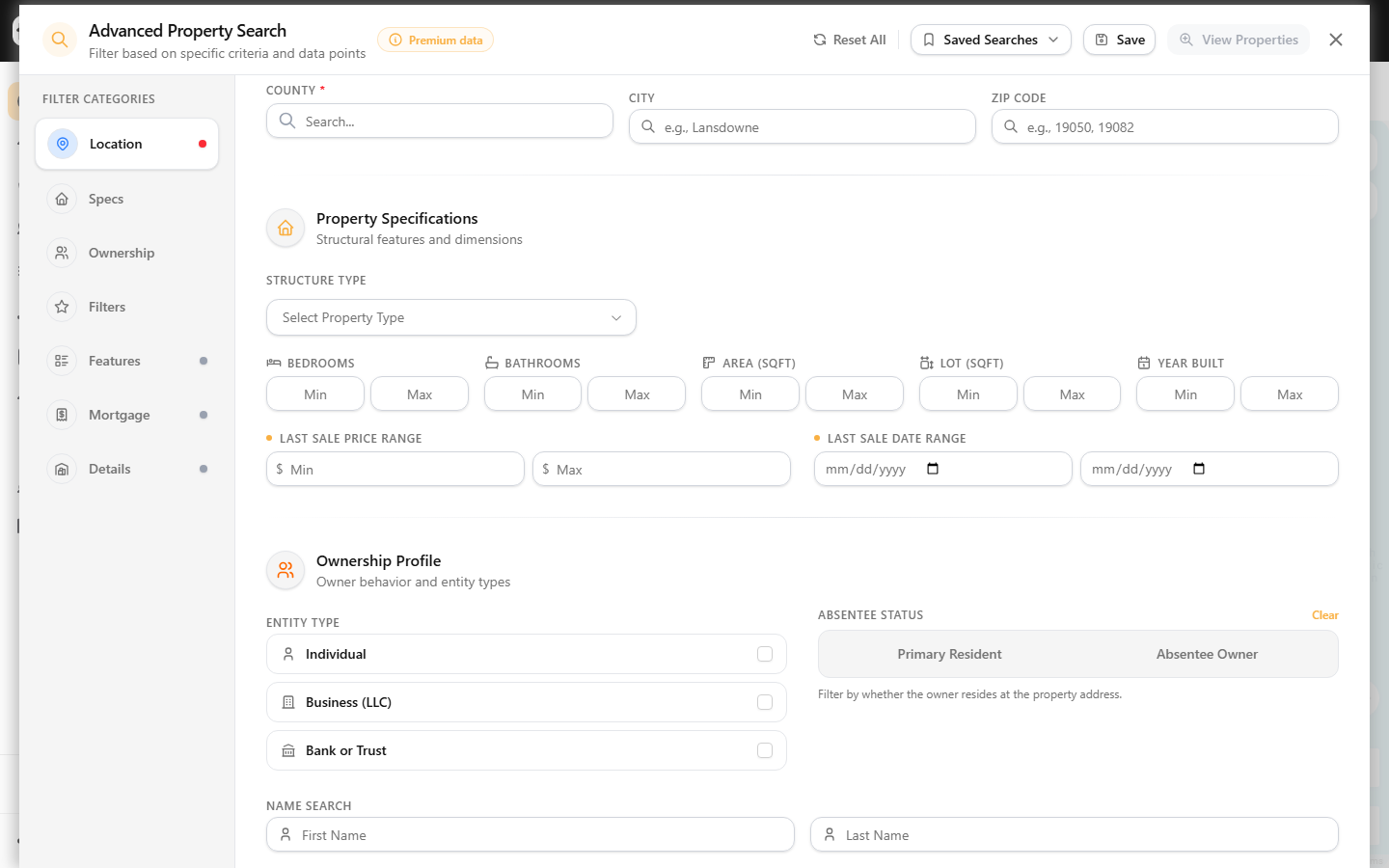Image resolution: width=1389 pixels, height=868 pixels.
Task: Clear the absentee status selection
Action: [x=1324, y=615]
